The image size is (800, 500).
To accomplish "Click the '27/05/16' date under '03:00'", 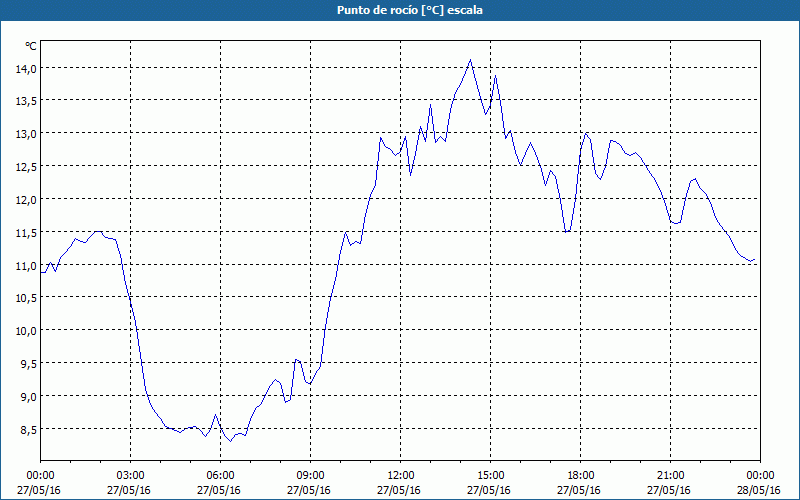I will click(129, 490).
